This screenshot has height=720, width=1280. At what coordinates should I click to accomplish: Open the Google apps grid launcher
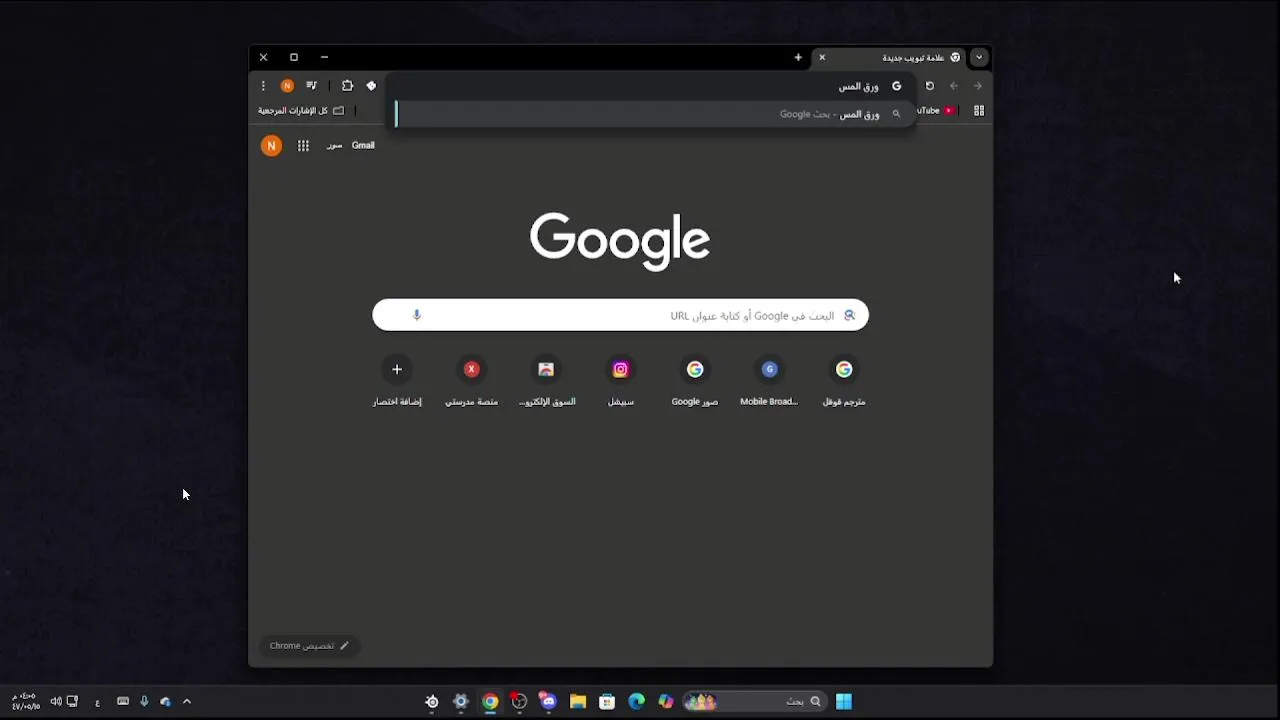pos(303,146)
